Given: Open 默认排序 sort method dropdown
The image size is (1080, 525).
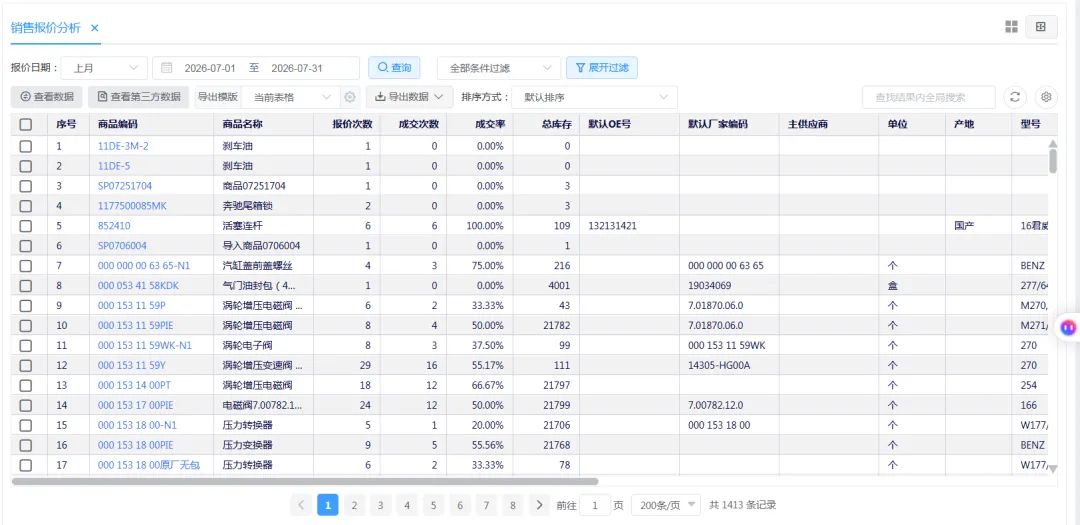Looking at the screenshot, I should click(594, 97).
